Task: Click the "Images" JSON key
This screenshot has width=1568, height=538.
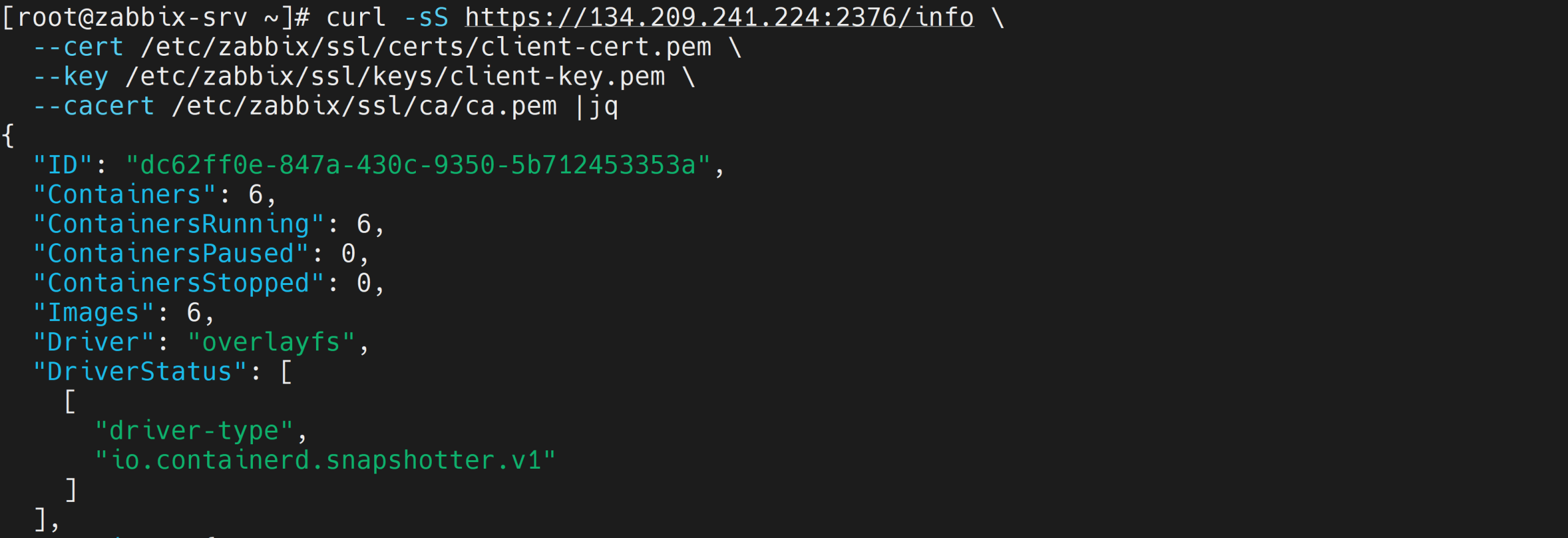Action: (94, 313)
